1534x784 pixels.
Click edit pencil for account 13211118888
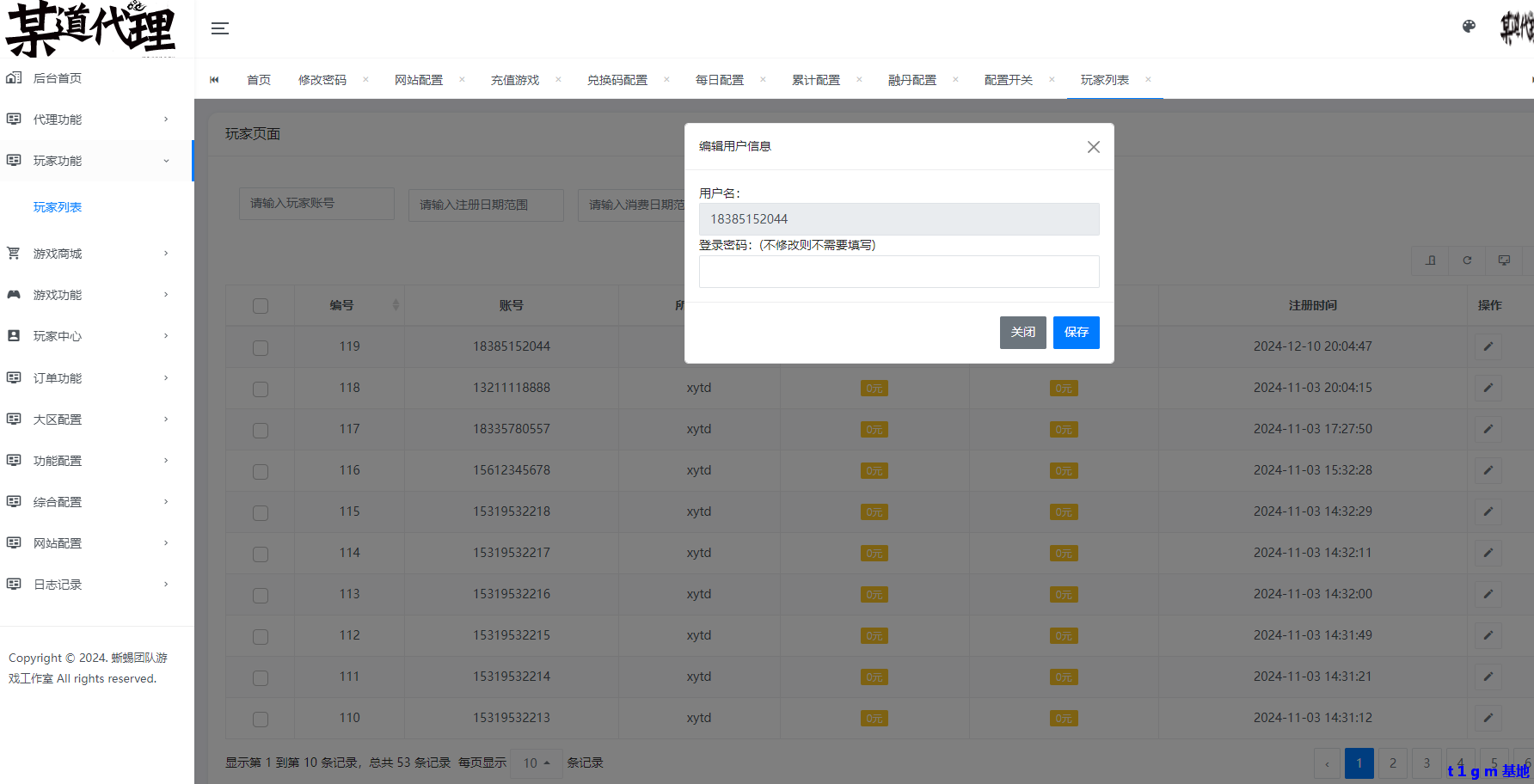coord(1488,388)
